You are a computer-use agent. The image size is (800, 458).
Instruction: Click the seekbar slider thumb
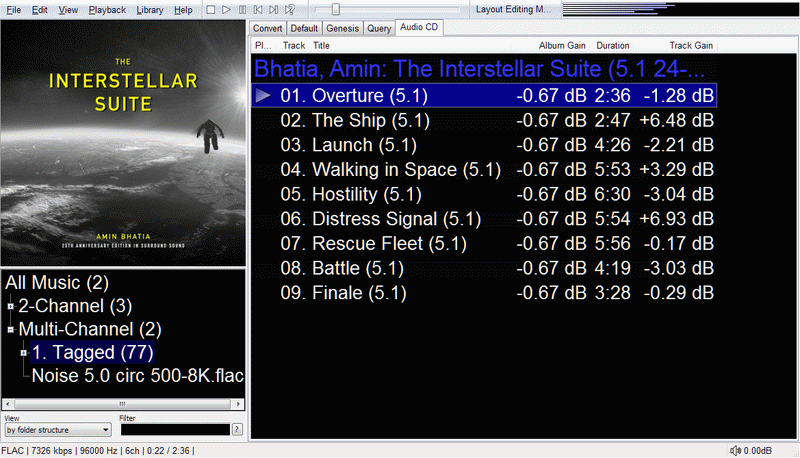pyautogui.click(x=335, y=9)
